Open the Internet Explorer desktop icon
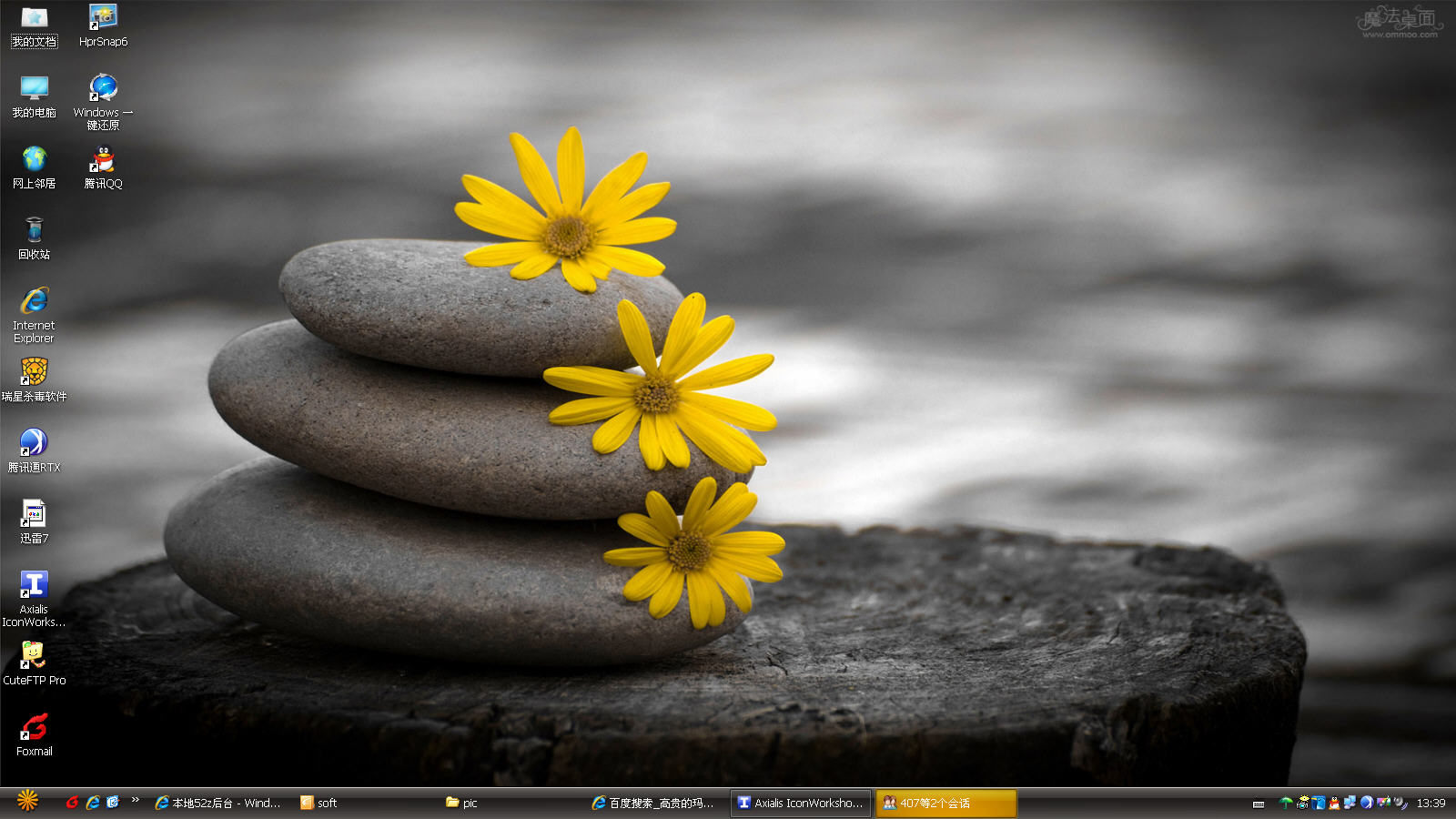 [35, 316]
